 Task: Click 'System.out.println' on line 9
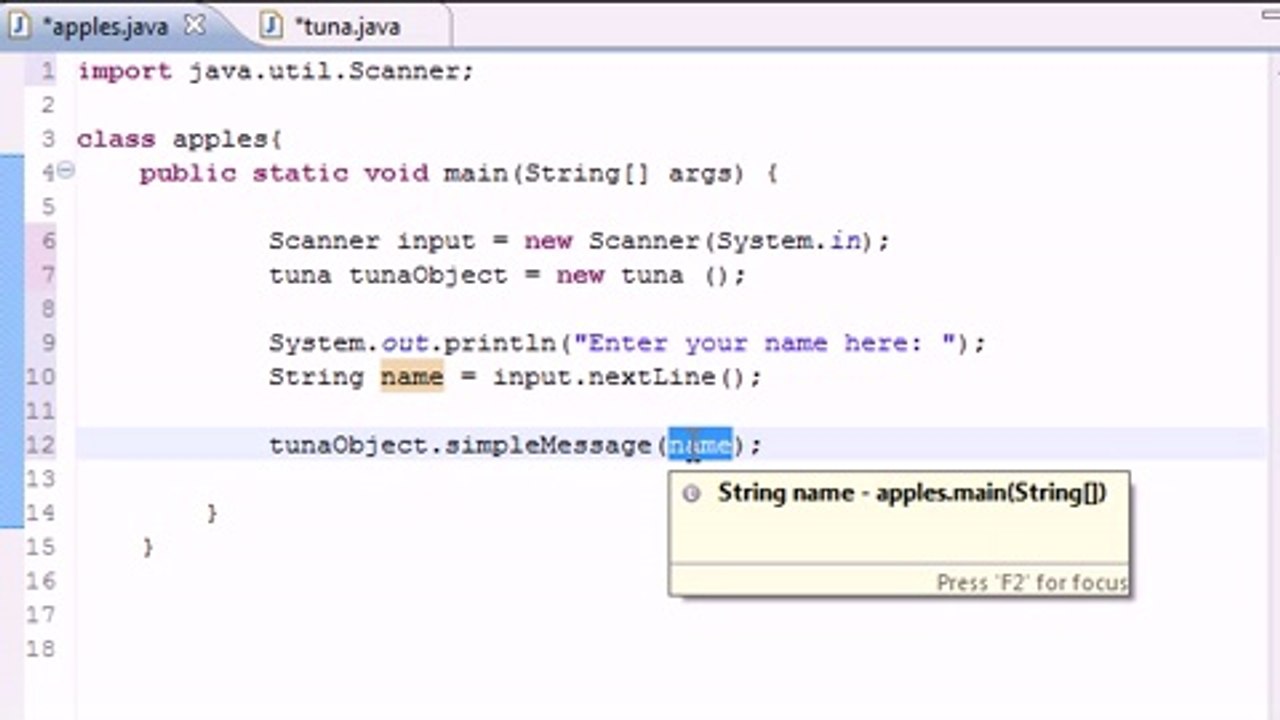coord(412,343)
